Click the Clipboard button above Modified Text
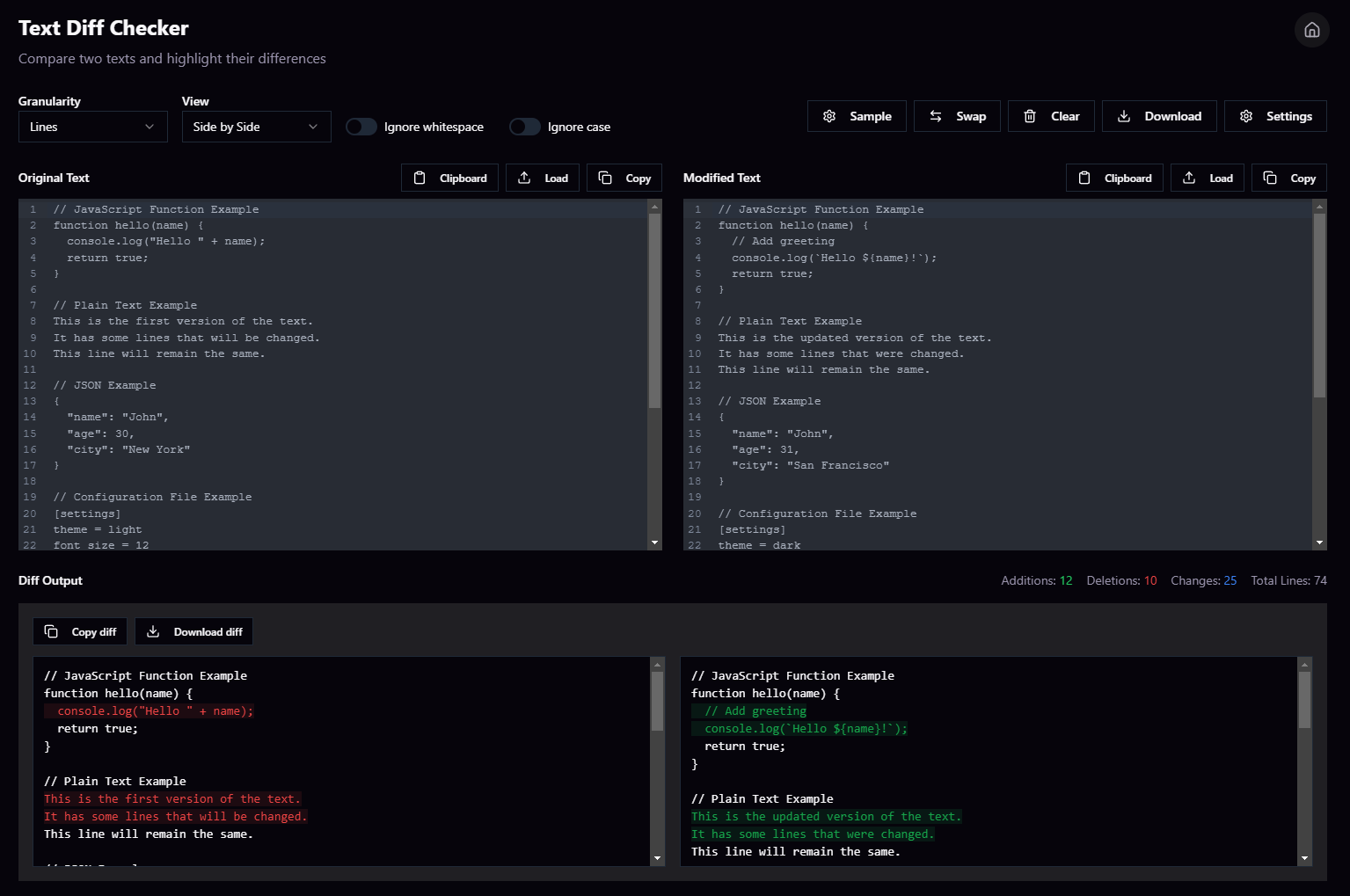The height and width of the screenshot is (896, 1350). pos(1114,178)
